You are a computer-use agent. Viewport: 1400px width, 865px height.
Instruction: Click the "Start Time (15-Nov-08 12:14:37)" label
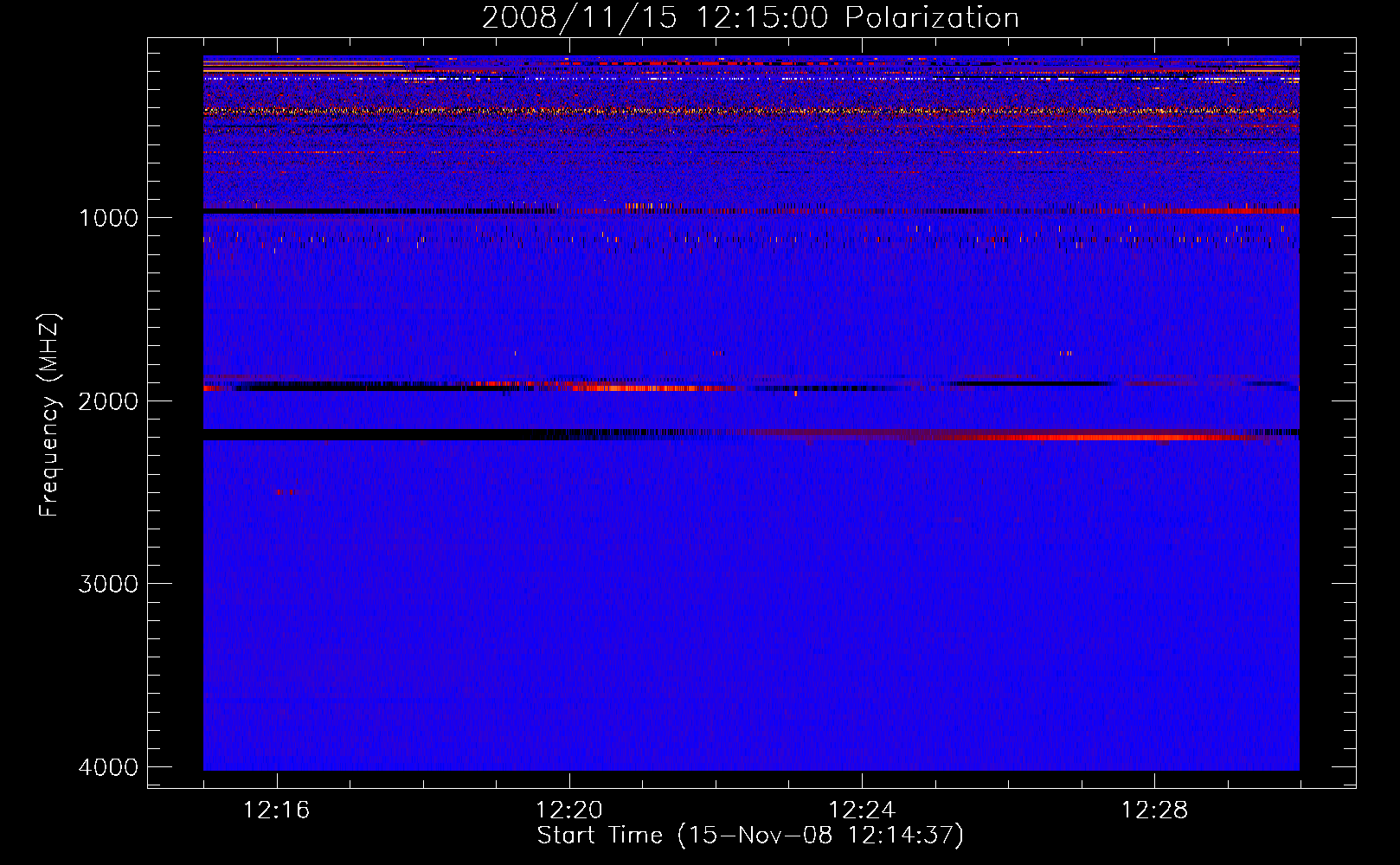click(750, 836)
